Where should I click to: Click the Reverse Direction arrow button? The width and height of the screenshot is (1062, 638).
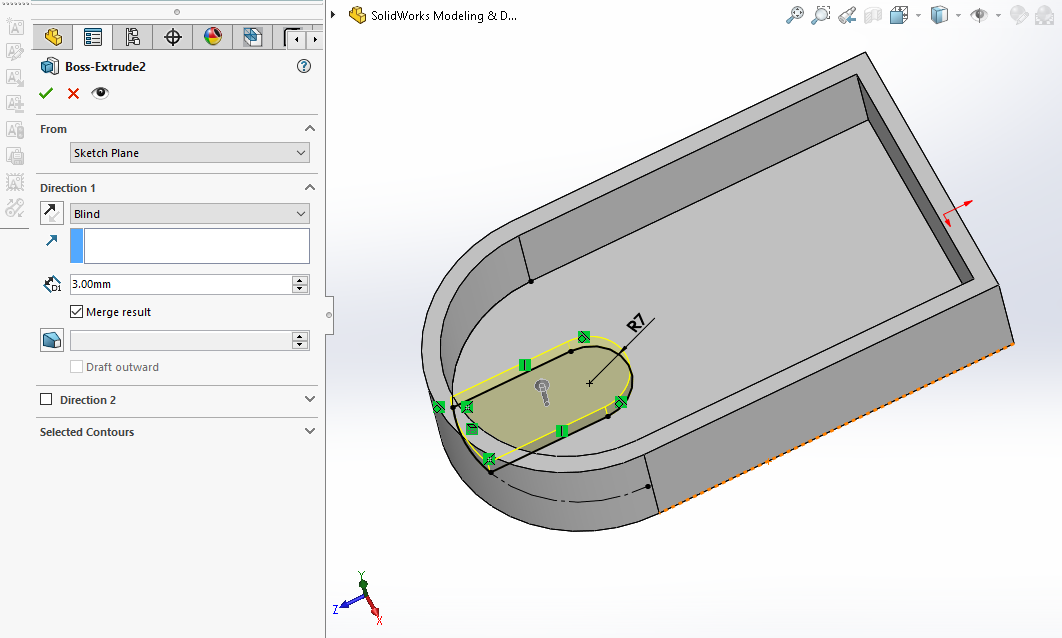(51, 213)
